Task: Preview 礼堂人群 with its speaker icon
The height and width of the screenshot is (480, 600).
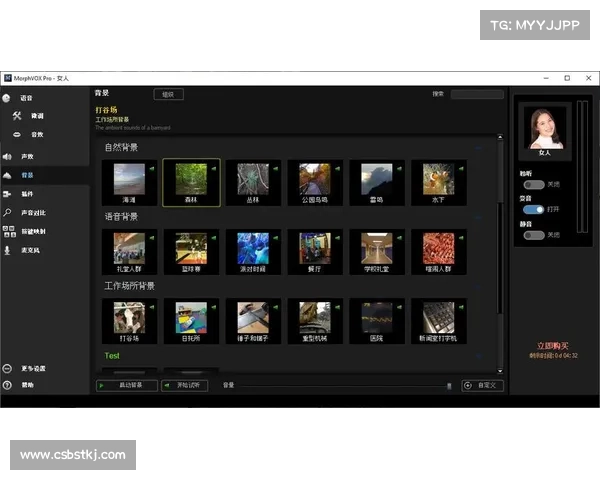Action: click(x=152, y=238)
